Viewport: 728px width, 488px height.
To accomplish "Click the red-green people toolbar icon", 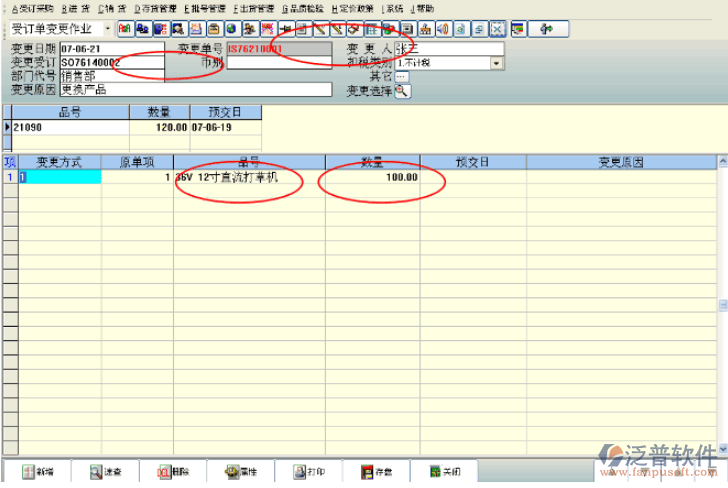I will click(x=125, y=29).
